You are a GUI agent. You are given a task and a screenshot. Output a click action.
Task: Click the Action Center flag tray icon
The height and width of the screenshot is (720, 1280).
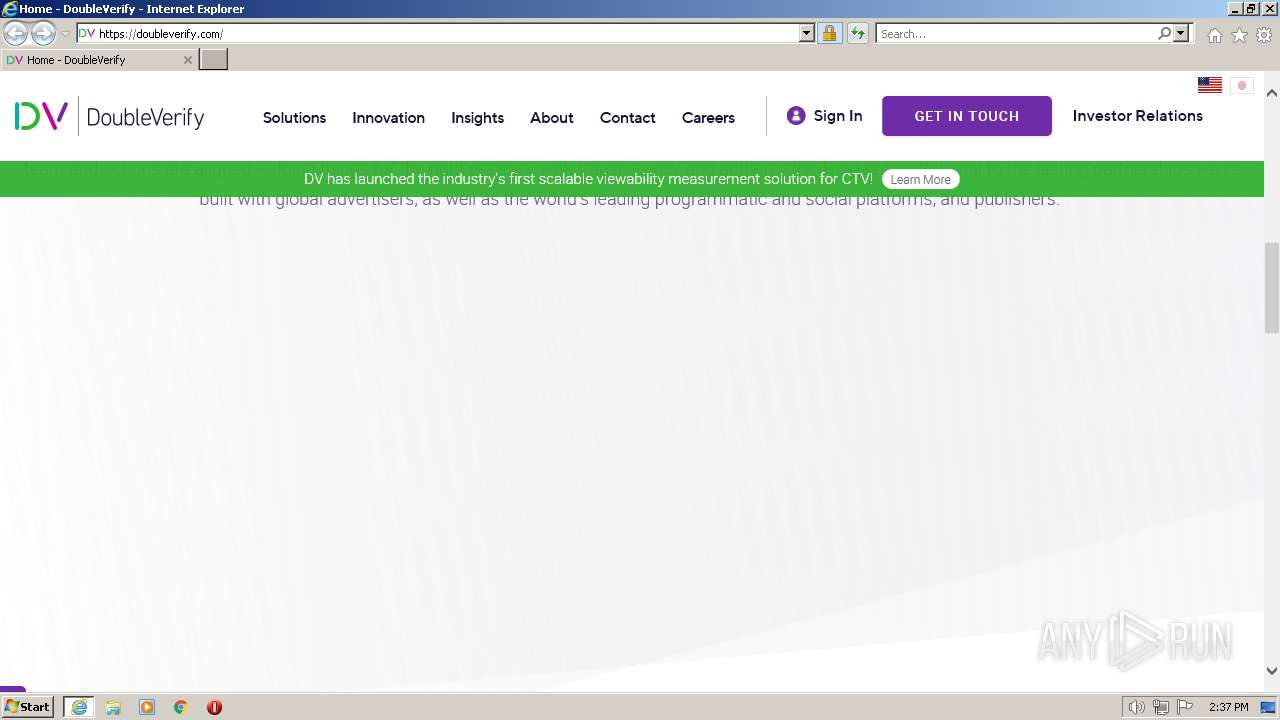tap(1185, 707)
